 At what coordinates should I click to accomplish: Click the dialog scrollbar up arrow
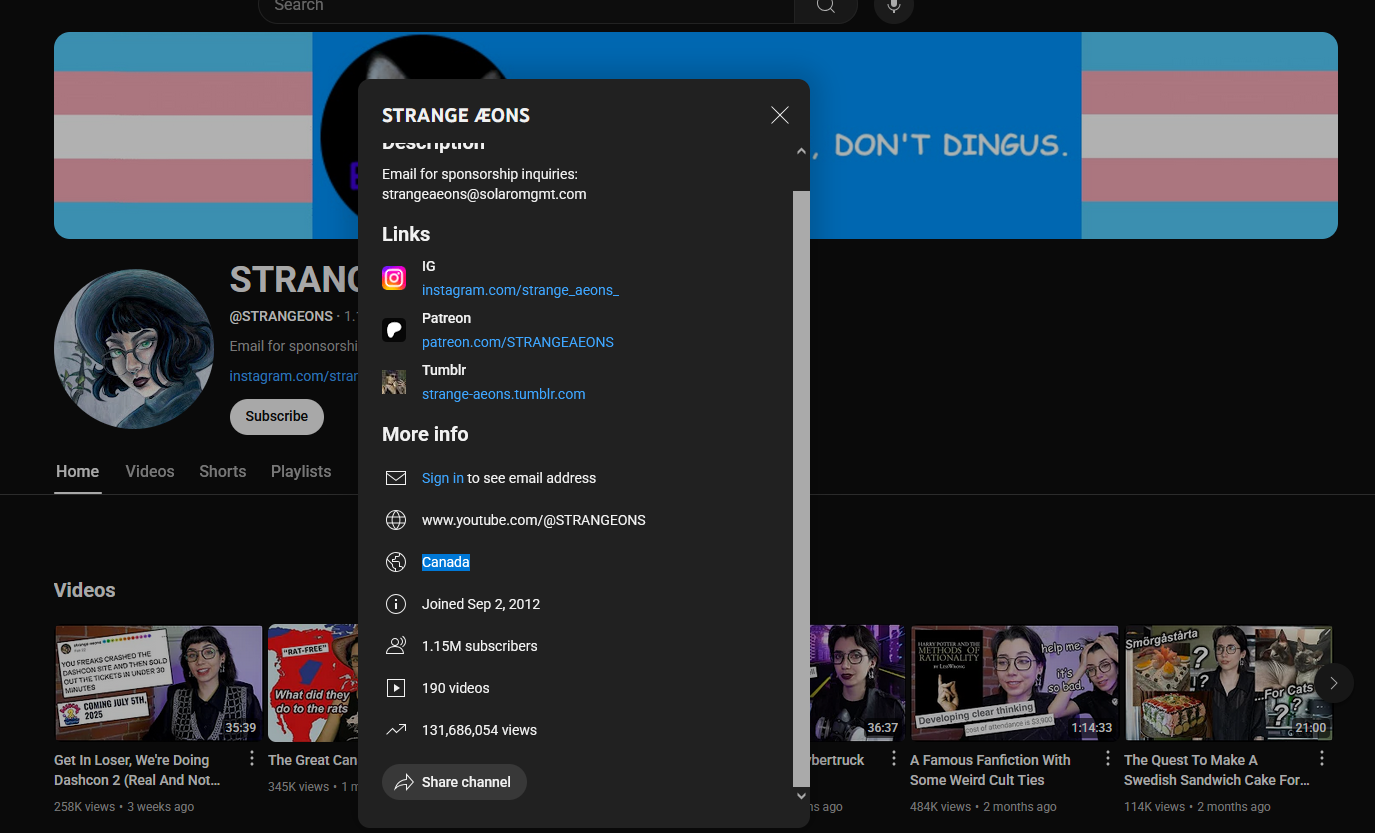(x=801, y=151)
